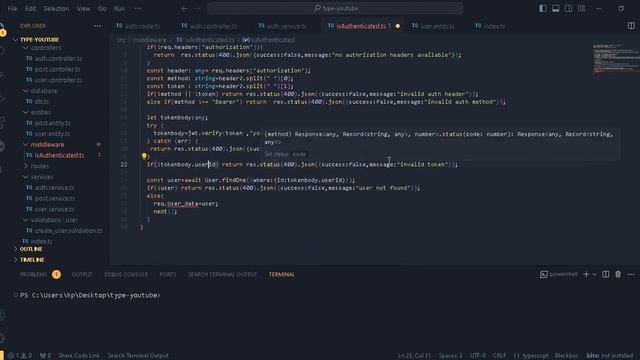Image resolution: width=640 pixels, height=360 pixels.
Task: Click the ports forwarded status bar icon
Action: click(x=45, y=356)
